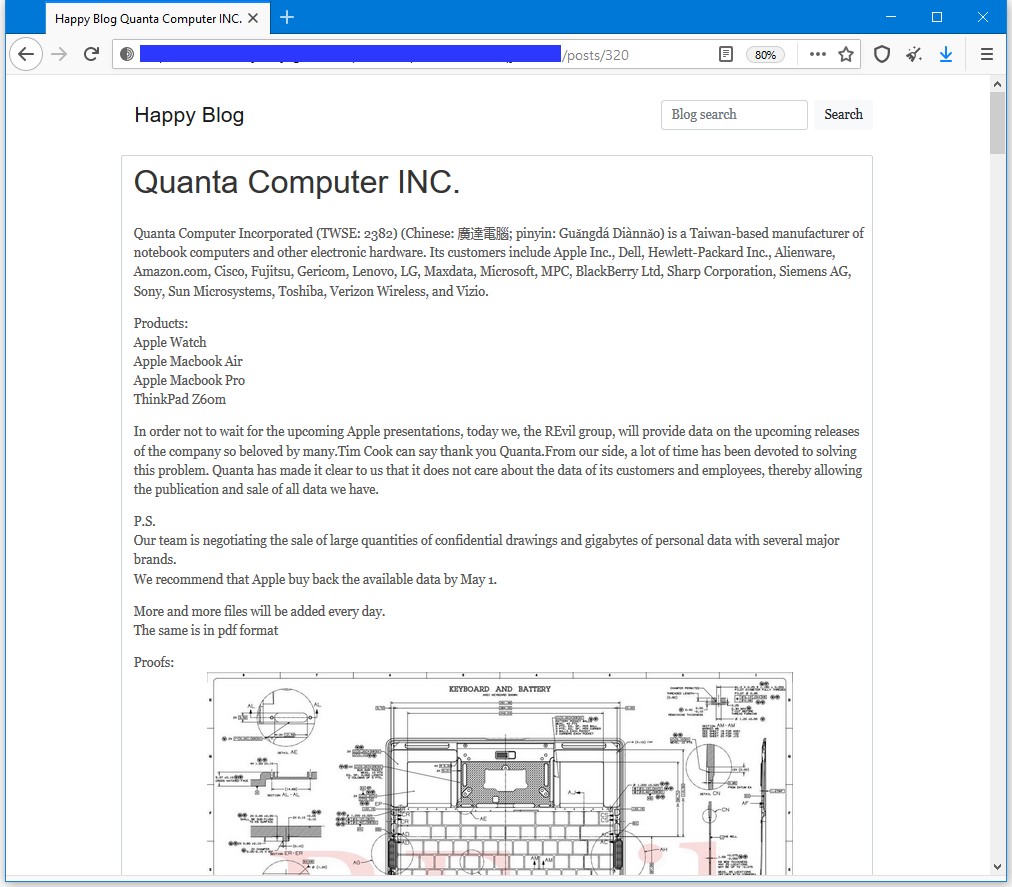Open the Downloads panel arrow
The image size is (1012, 887).
(946, 54)
